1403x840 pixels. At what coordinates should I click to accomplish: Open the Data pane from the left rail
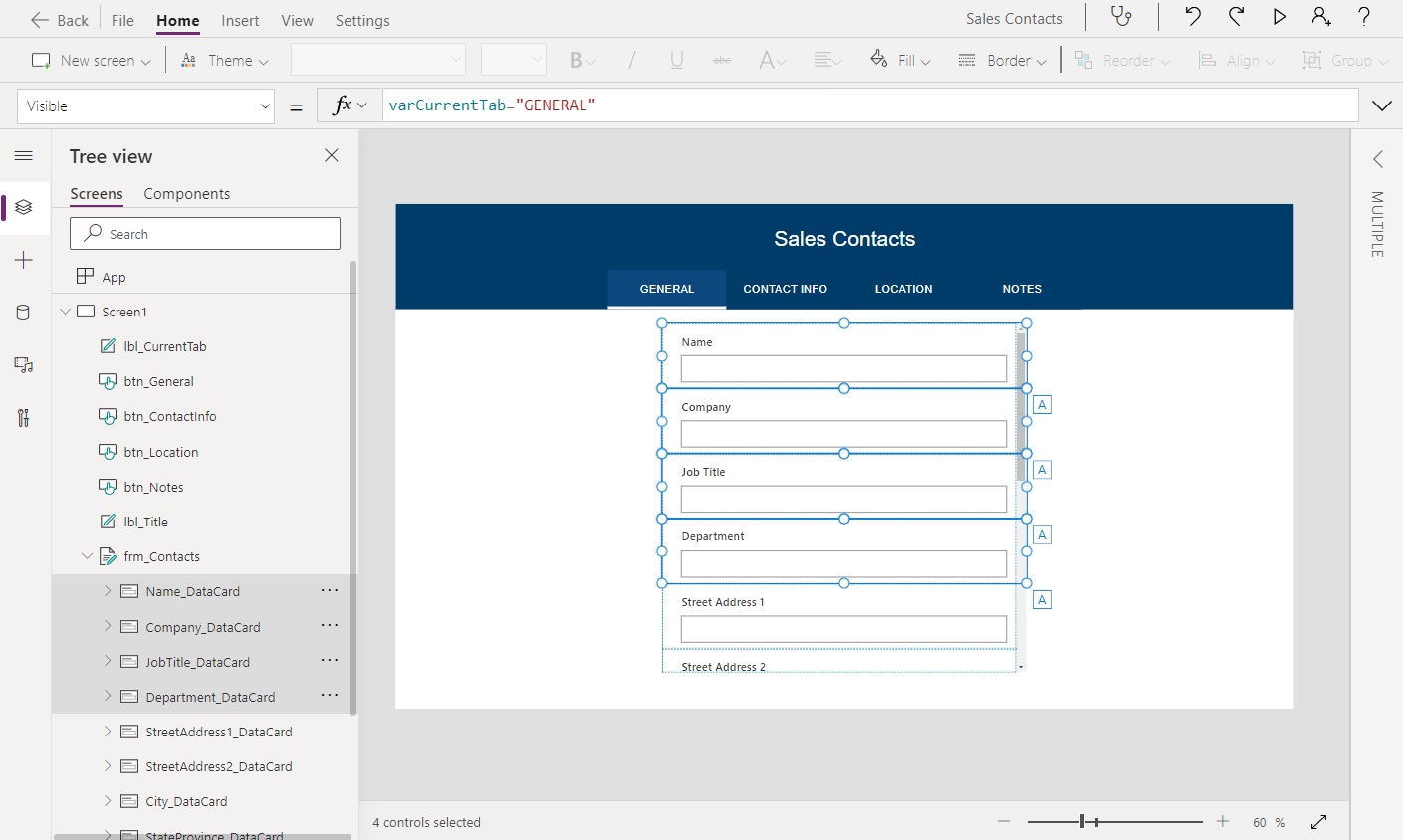pyautogui.click(x=24, y=312)
